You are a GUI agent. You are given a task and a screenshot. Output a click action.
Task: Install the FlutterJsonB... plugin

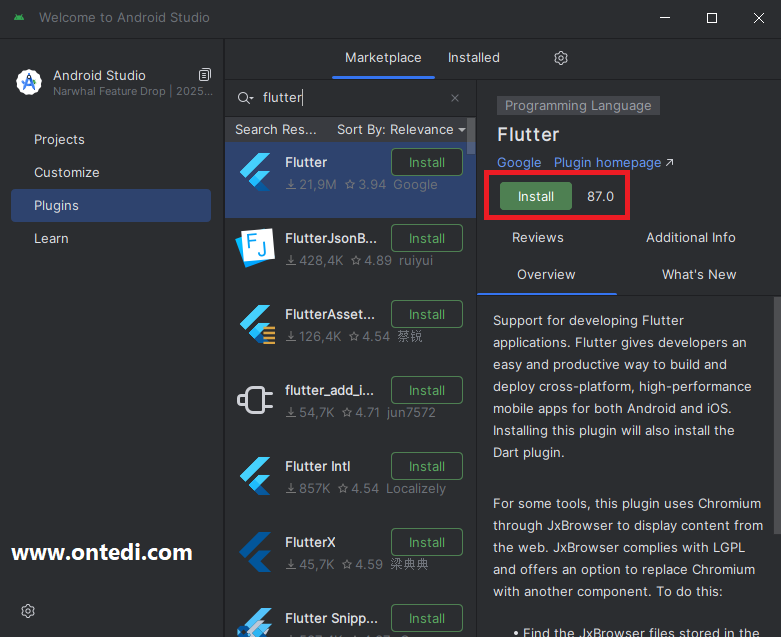427,239
